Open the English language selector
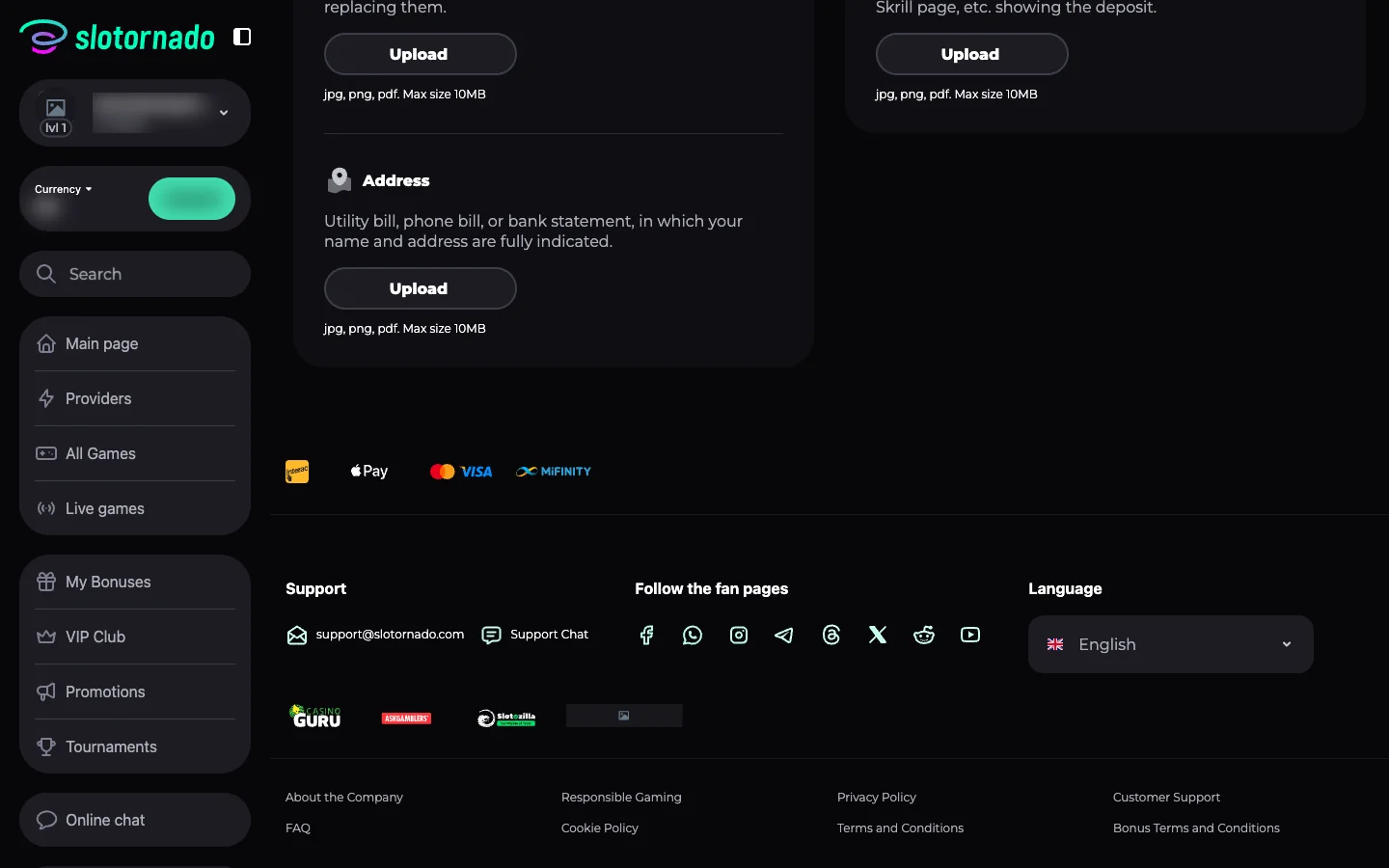Image resolution: width=1389 pixels, height=868 pixels. [1170, 644]
